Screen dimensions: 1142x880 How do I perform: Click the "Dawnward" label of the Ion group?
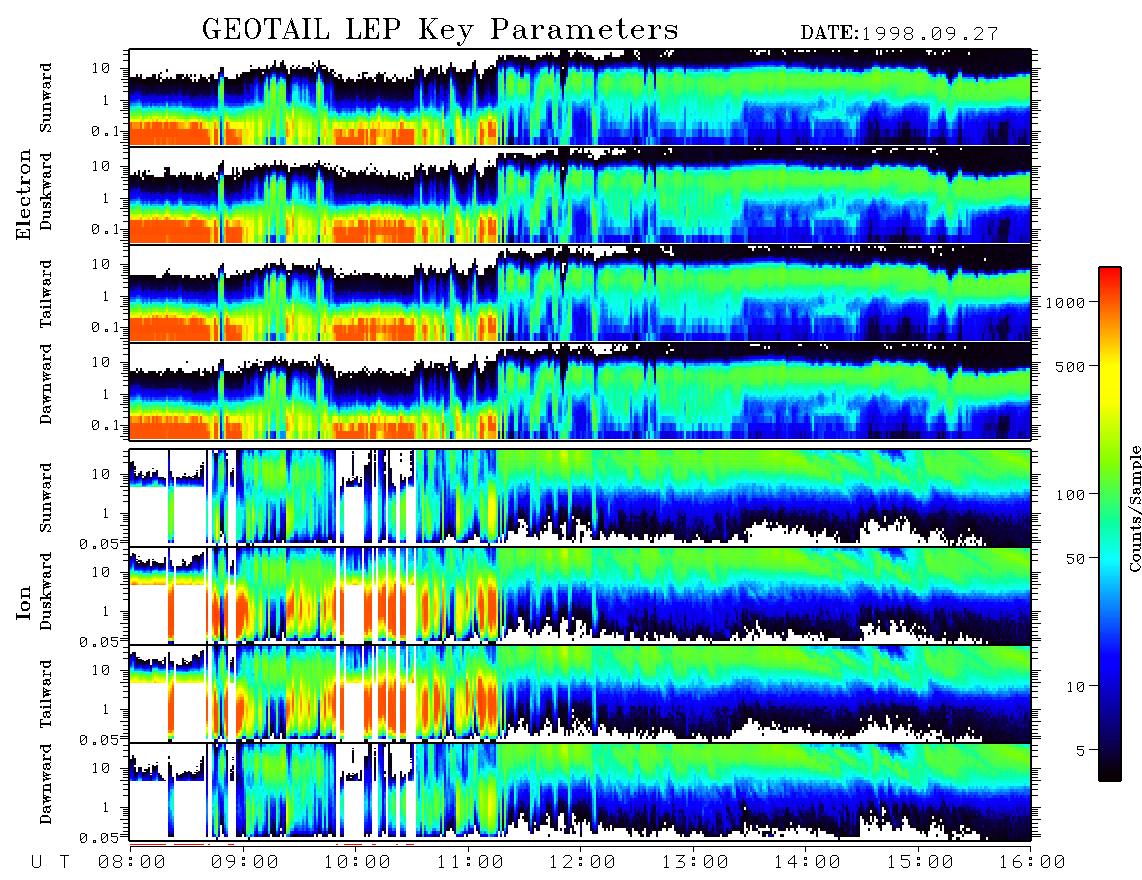(46, 784)
